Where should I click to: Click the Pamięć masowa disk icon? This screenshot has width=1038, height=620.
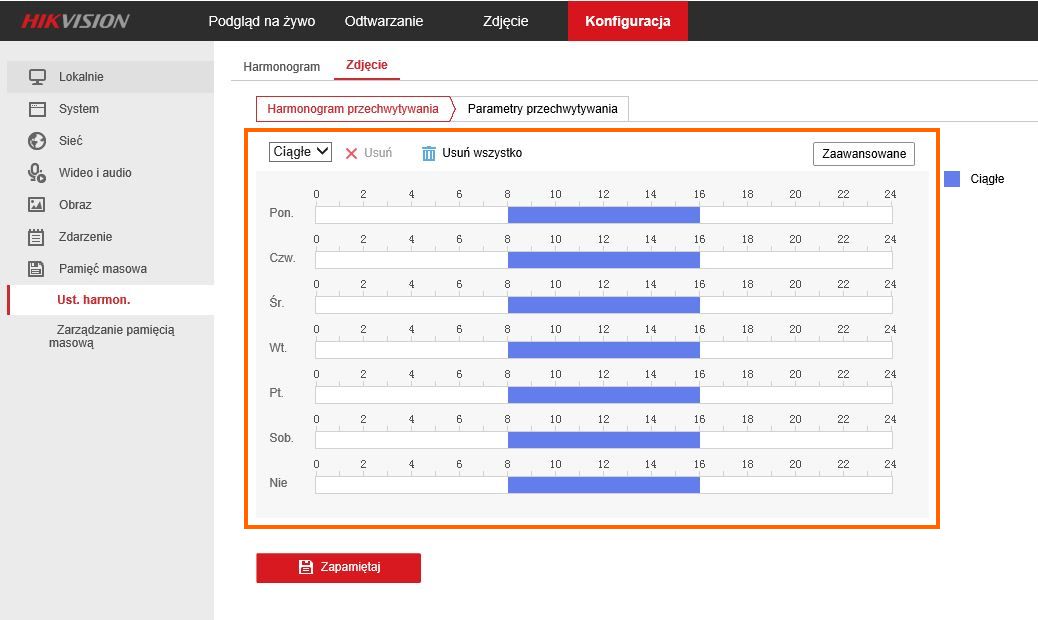click(37, 269)
